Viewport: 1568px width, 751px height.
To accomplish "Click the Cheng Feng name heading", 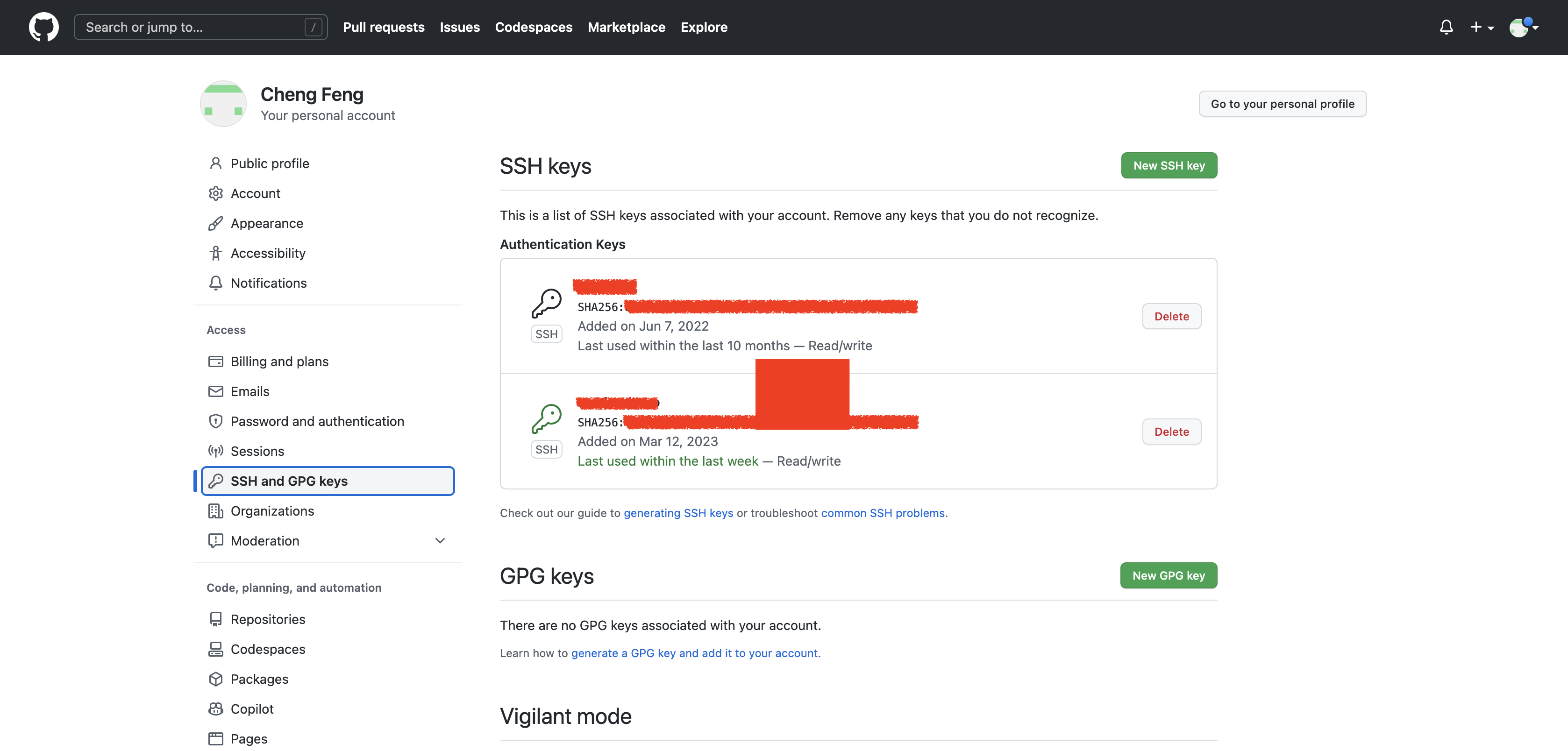I will tap(312, 94).
